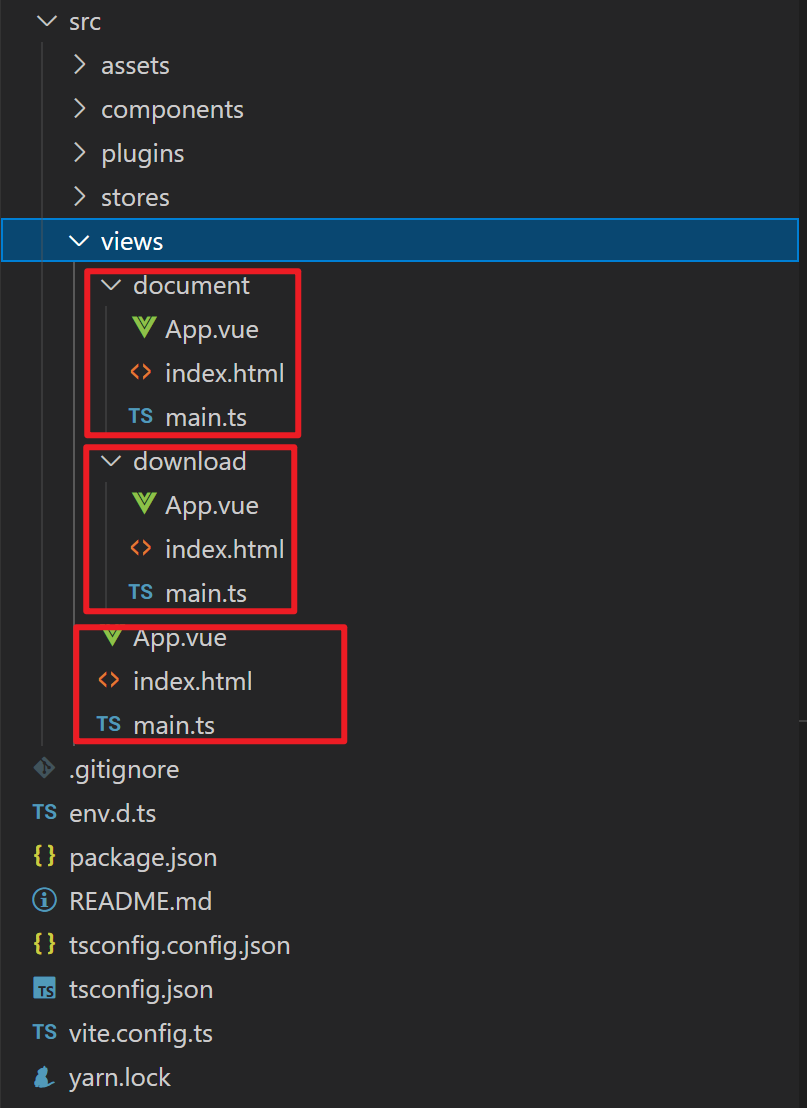
Task: Collapse the document folder
Action: (x=110, y=286)
